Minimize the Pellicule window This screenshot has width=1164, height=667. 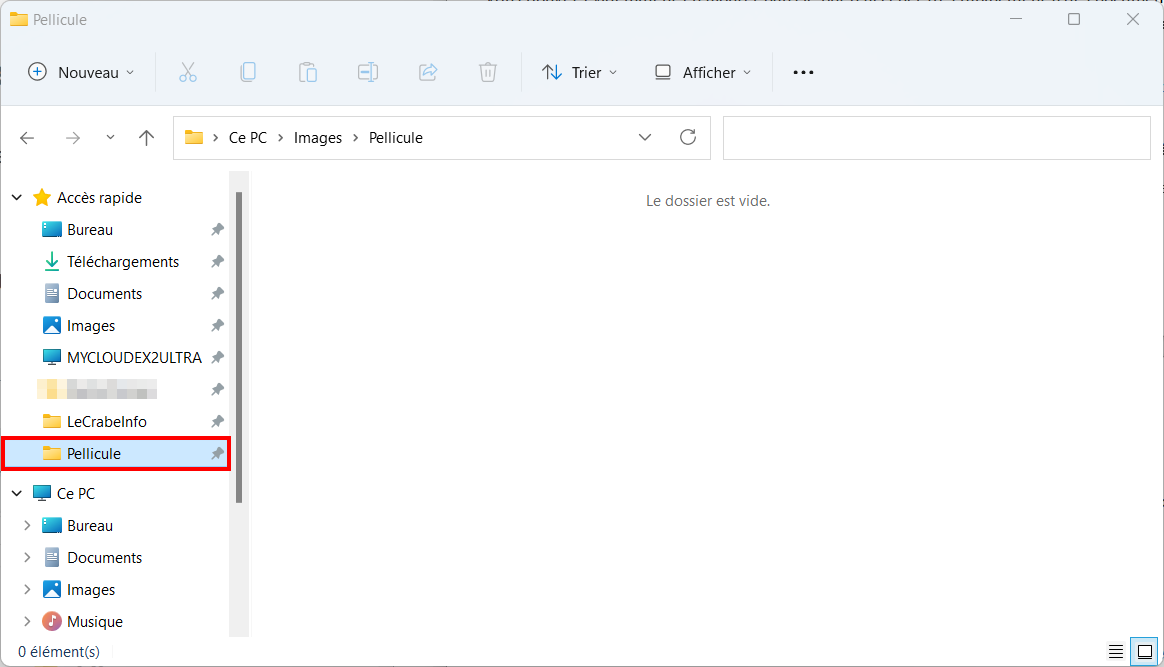pyautogui.click(x=1016, y=19)
